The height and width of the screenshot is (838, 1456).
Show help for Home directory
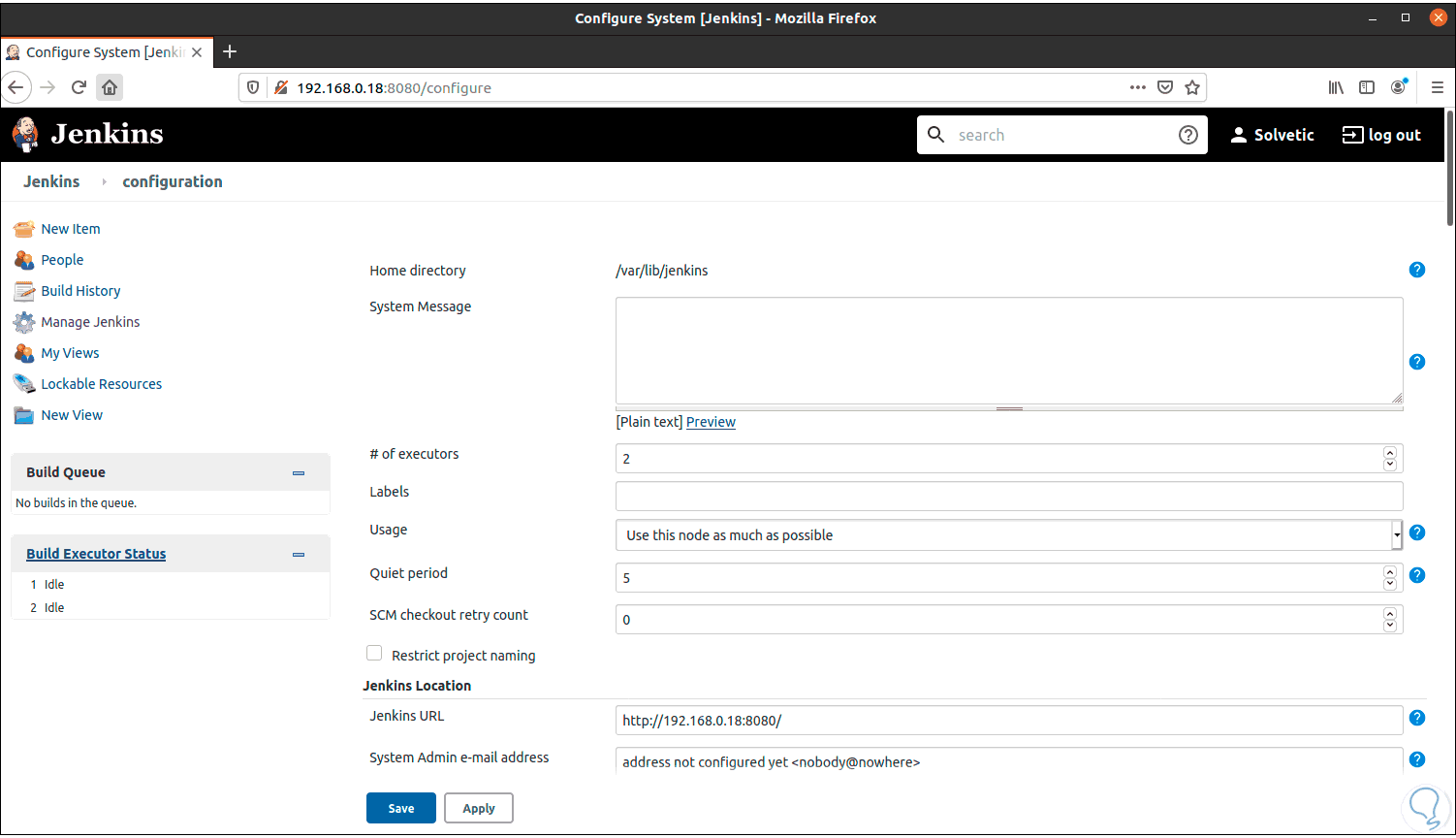click(1417, 270)
